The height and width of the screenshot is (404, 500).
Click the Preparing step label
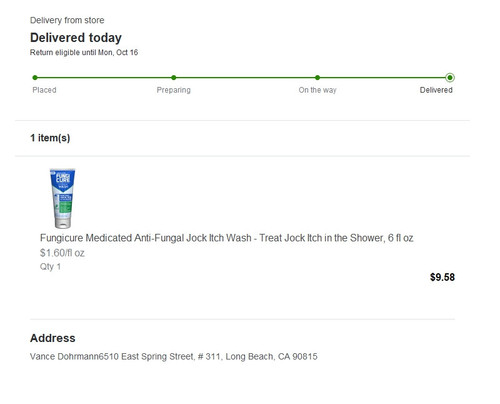click(174, 90)
